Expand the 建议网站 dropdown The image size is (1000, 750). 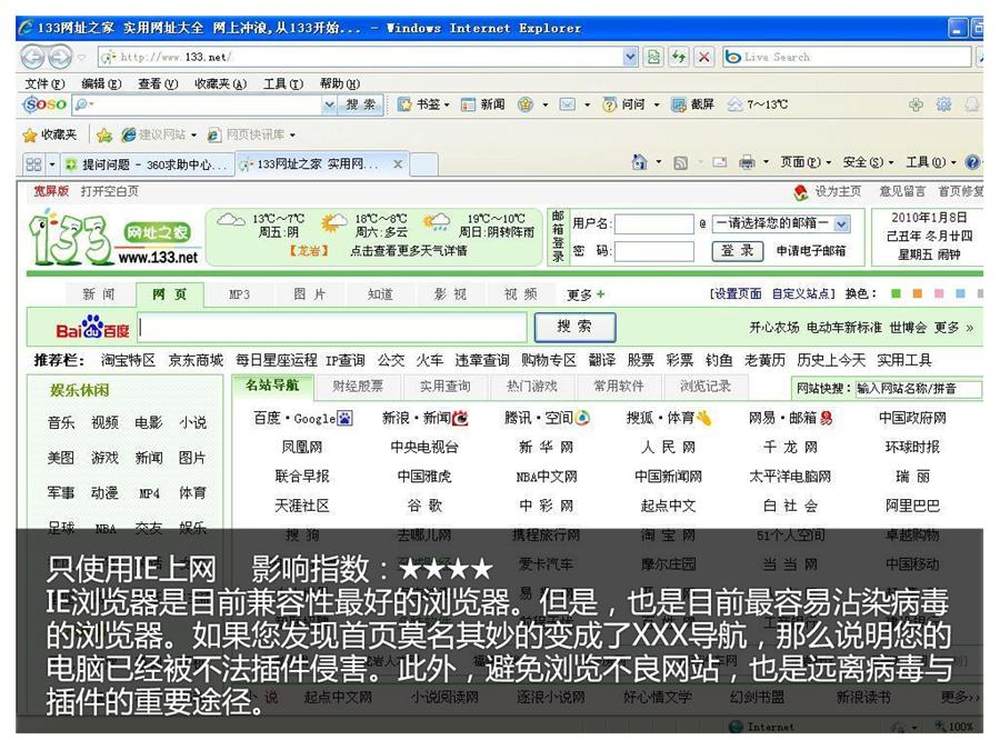[193, 135]
